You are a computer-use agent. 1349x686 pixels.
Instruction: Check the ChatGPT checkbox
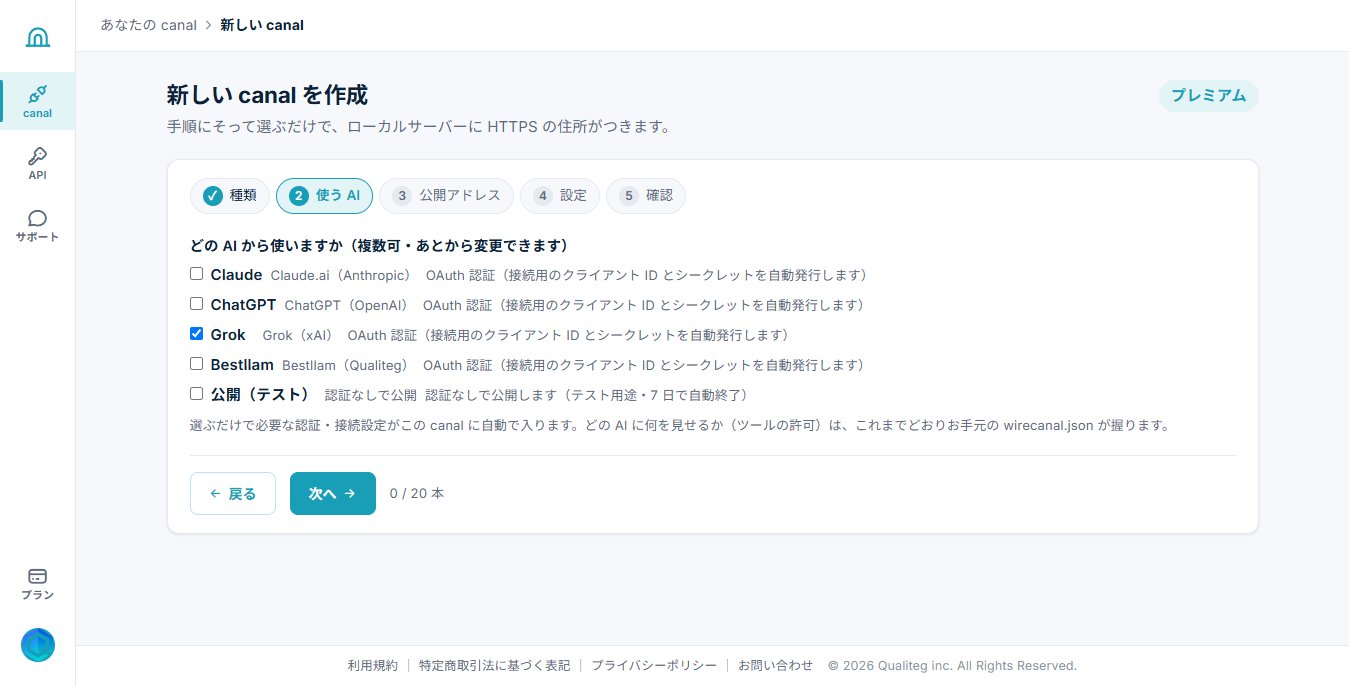click(x=197, y=303)
